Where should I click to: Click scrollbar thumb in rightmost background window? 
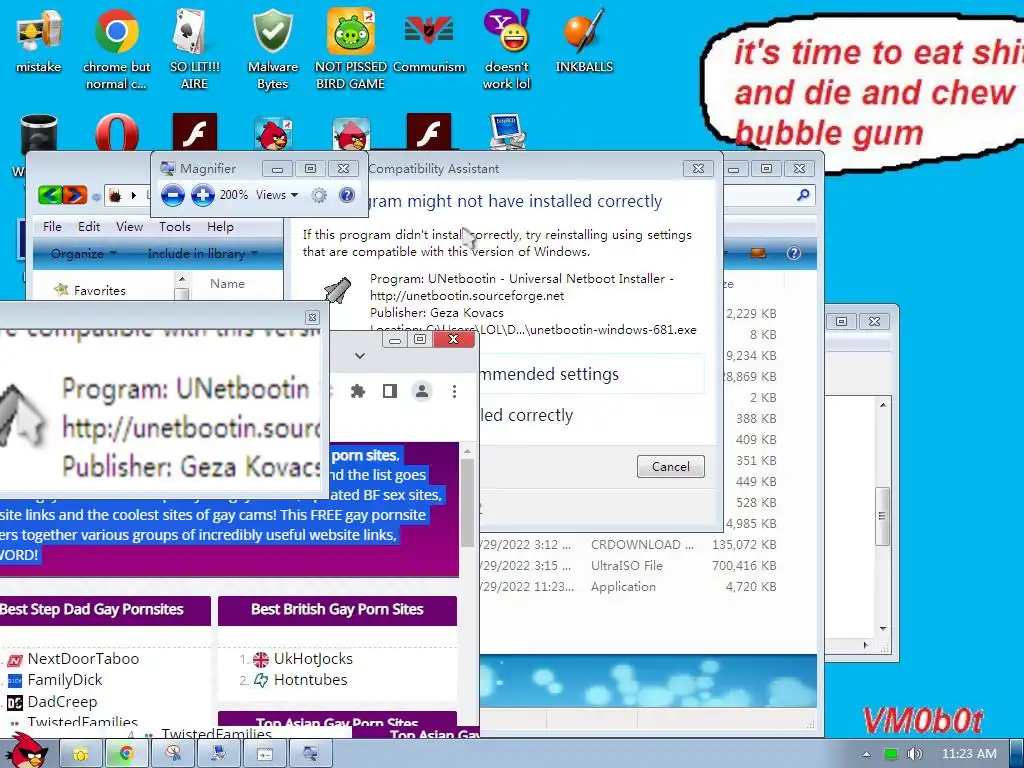pyautogui.click(x=882, y=516)
